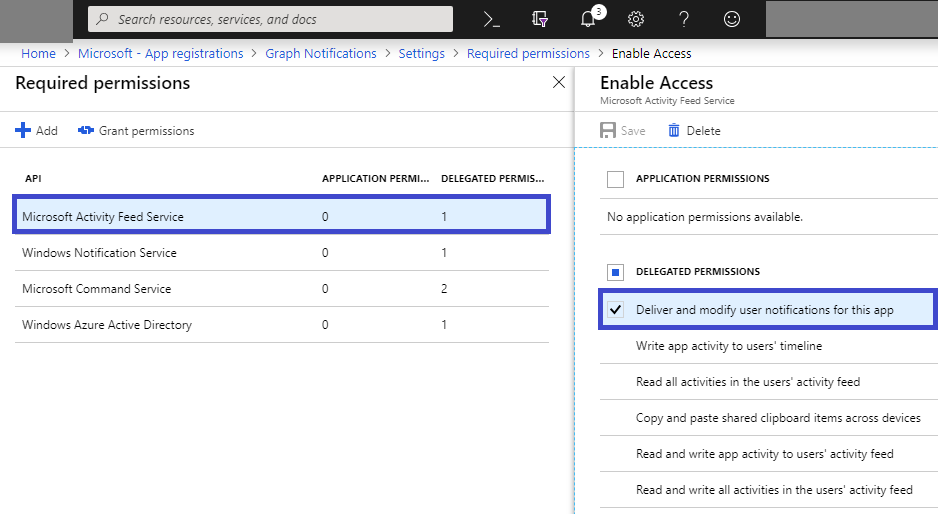Open the directory and subscription filter
This screenshot has width=938, height=514.
tap(540, 19)
